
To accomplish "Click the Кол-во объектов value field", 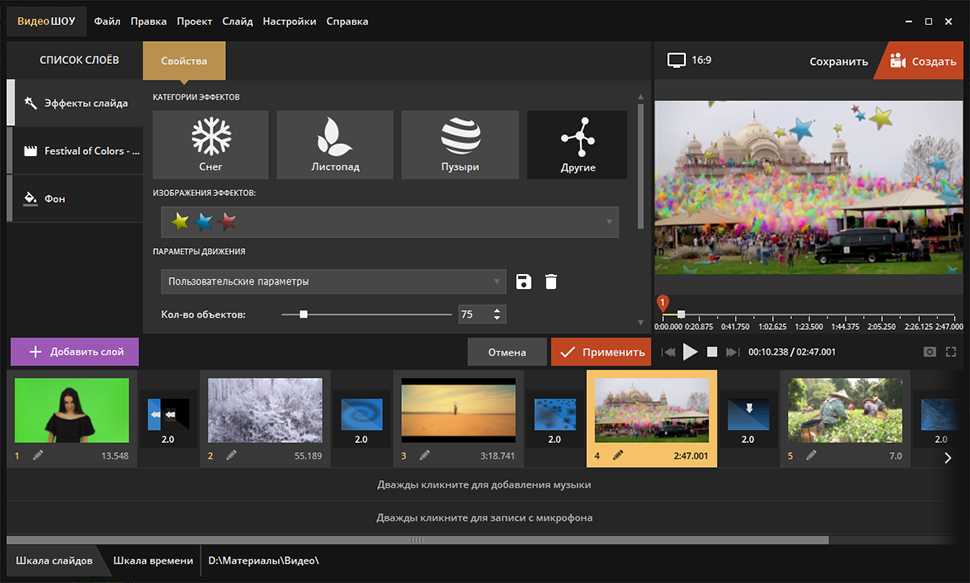I will coord(474,314).
